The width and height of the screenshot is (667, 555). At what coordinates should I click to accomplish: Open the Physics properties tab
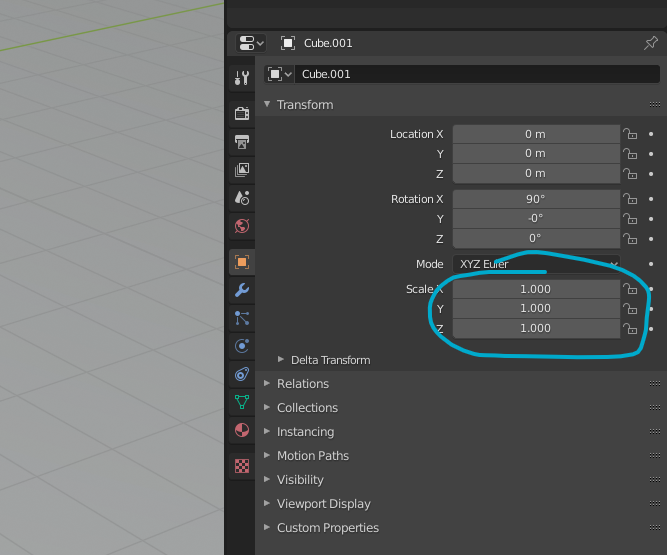click(241, 346)
